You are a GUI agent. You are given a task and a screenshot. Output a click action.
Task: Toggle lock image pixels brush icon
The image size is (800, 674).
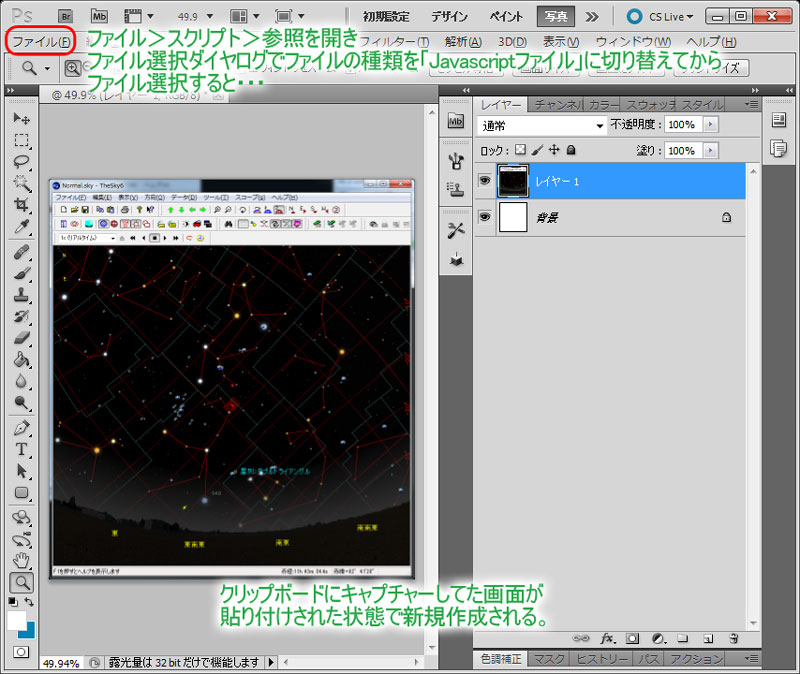(537, 149)
